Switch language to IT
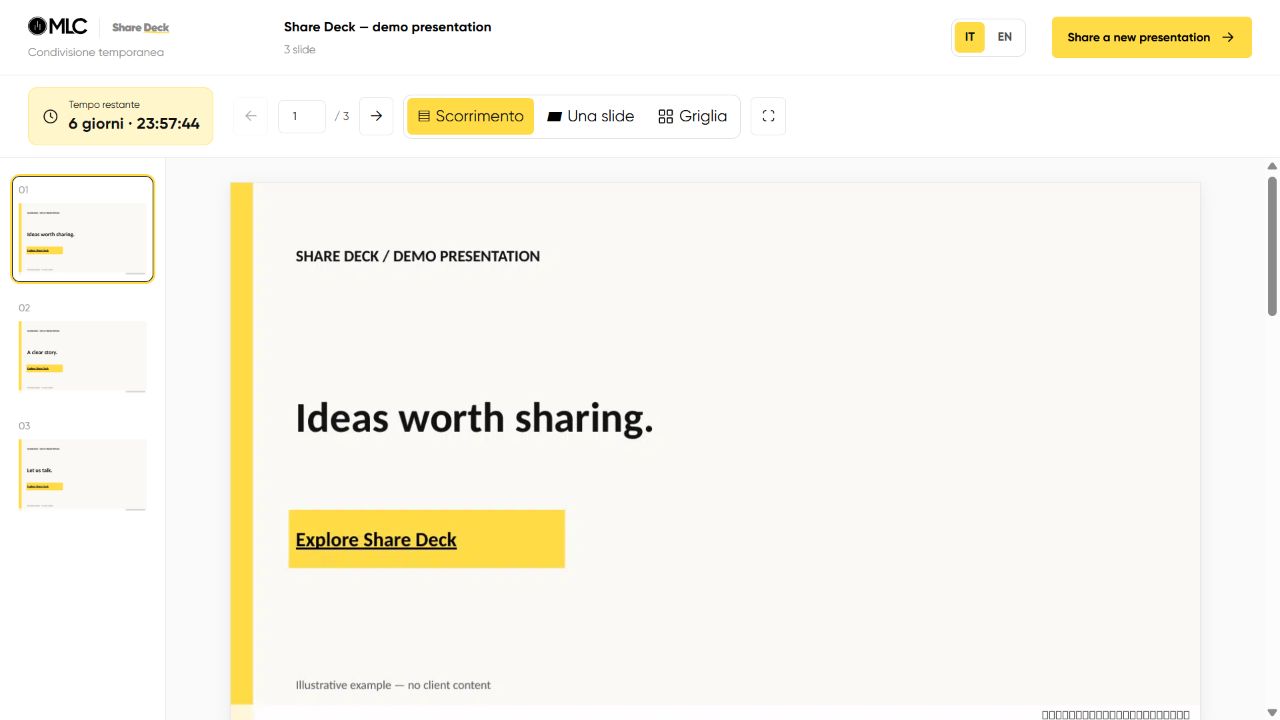This screenshot has width=1280, height=720. click(x=970, y=37)
